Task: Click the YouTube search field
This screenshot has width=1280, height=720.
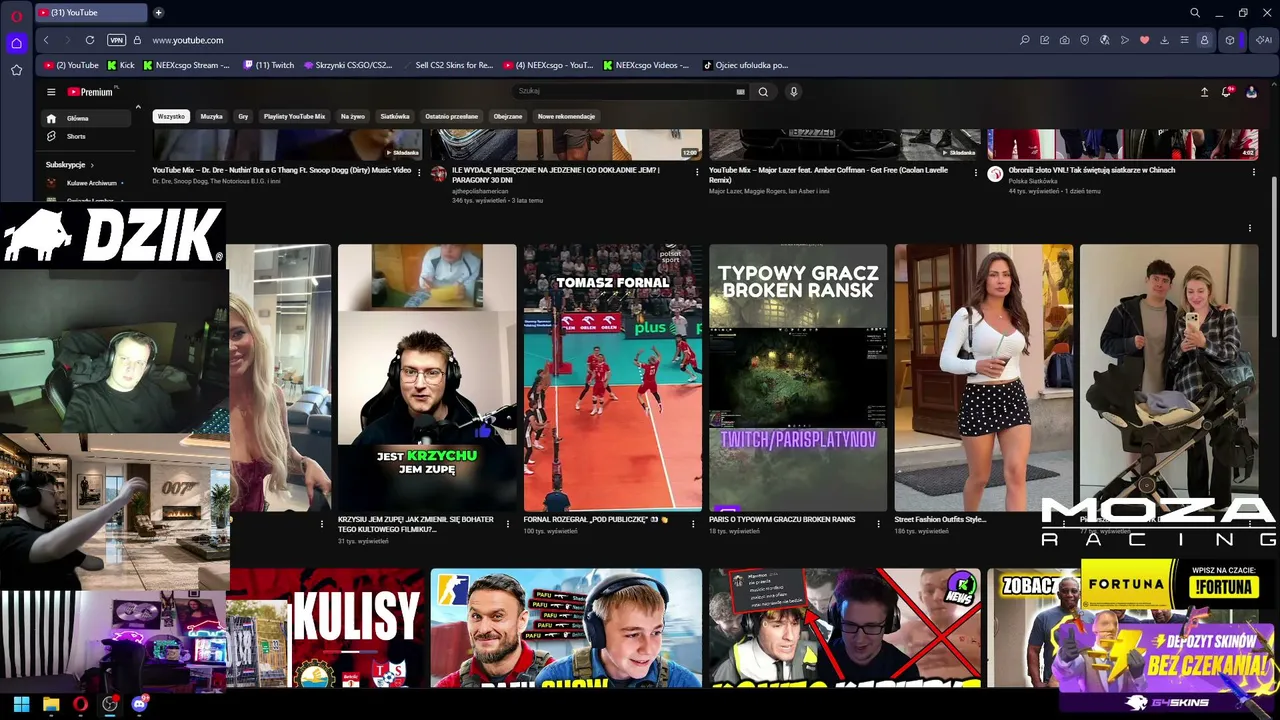Action: pyautogui.click(x=625, y=91)
